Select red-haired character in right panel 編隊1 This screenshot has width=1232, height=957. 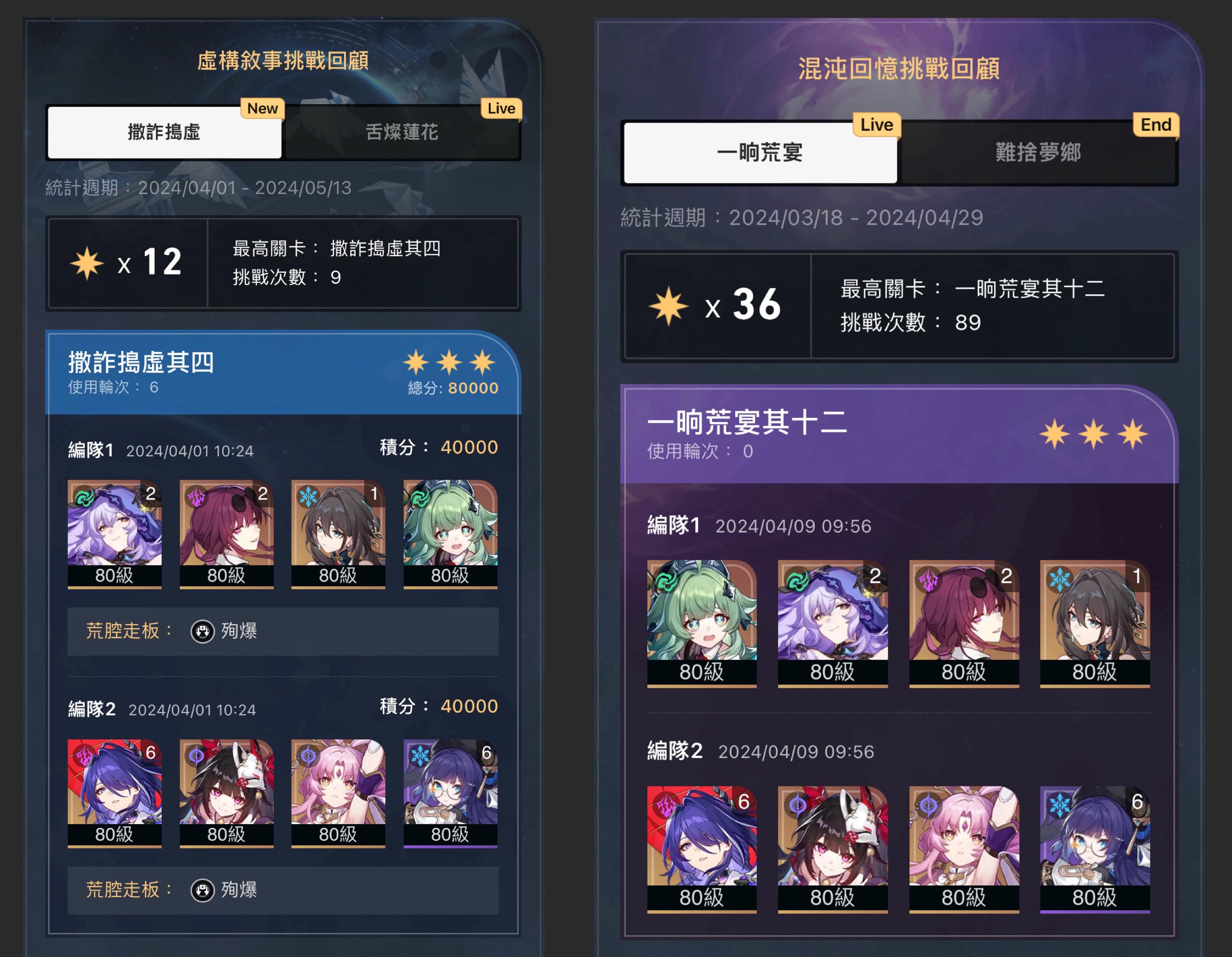pyautogui.click(x=964, y=623)
